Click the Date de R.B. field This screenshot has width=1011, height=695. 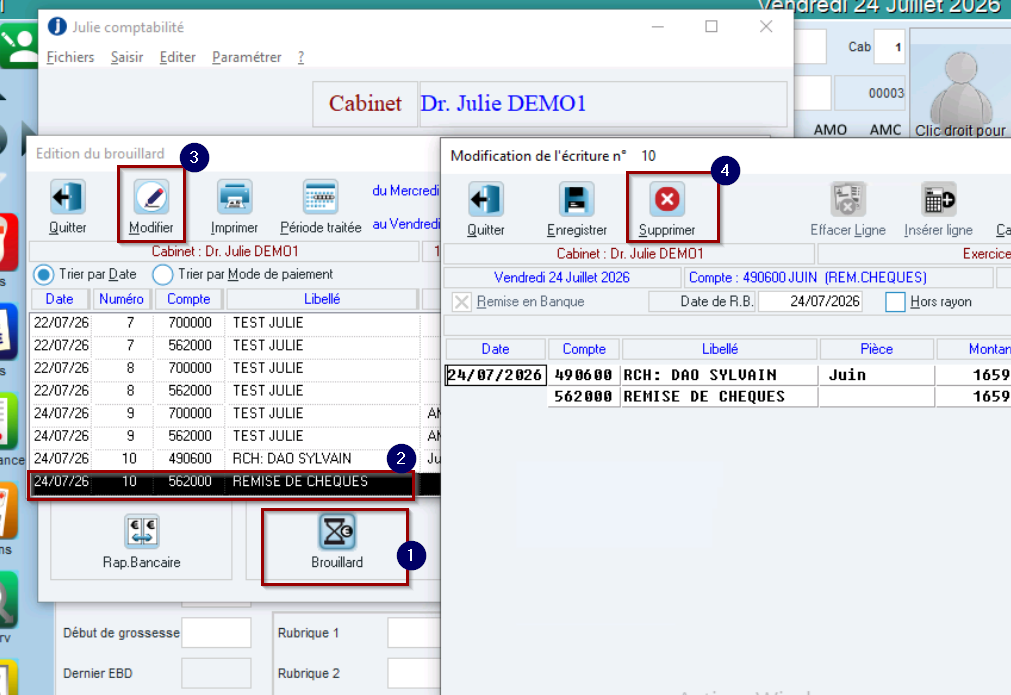(x=810, y=302)
